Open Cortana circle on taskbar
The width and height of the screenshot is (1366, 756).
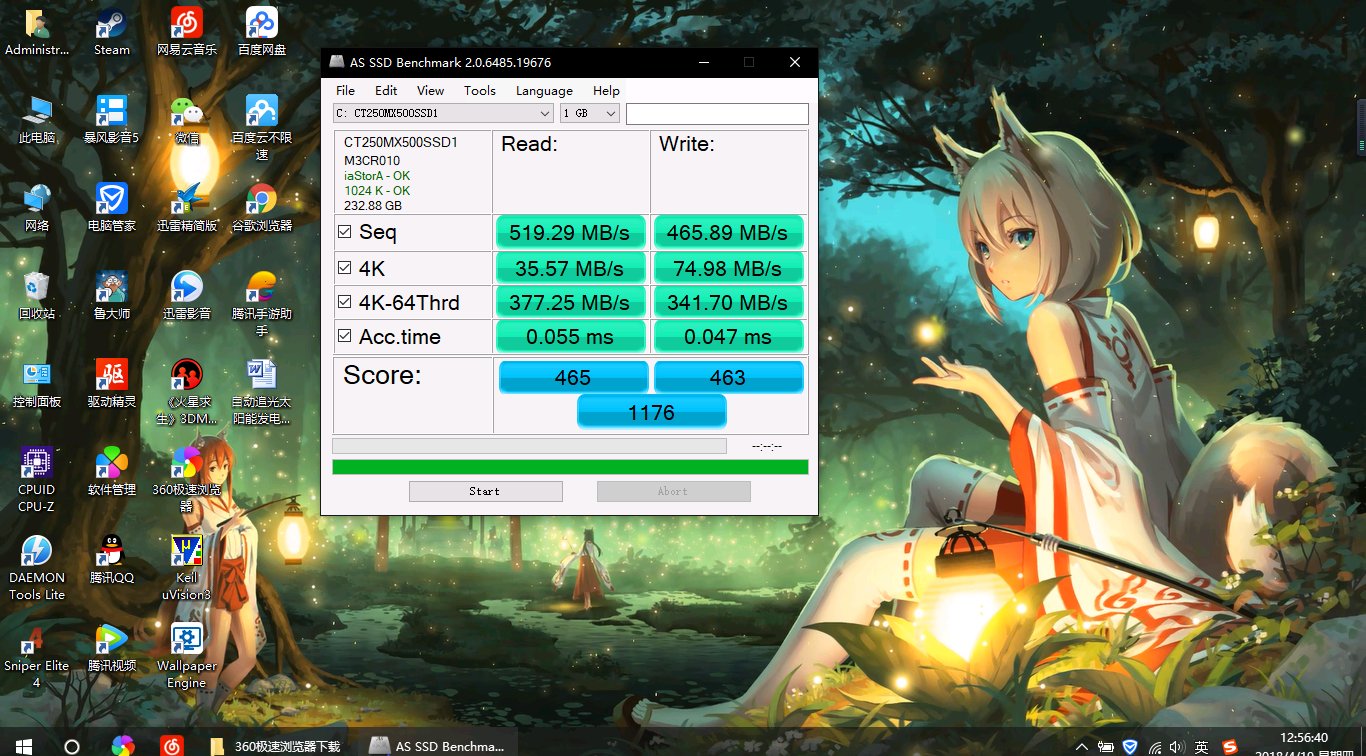click(72, 746)
